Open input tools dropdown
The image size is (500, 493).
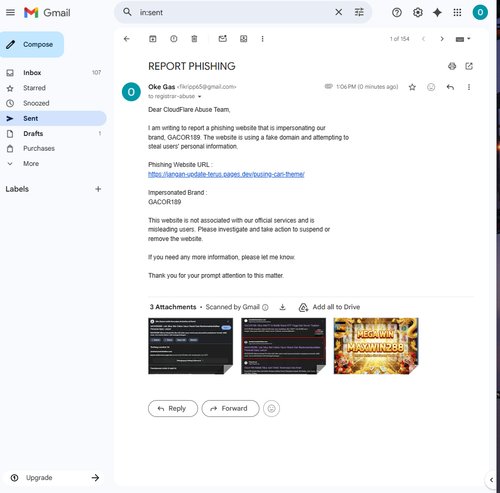point(463,39)
